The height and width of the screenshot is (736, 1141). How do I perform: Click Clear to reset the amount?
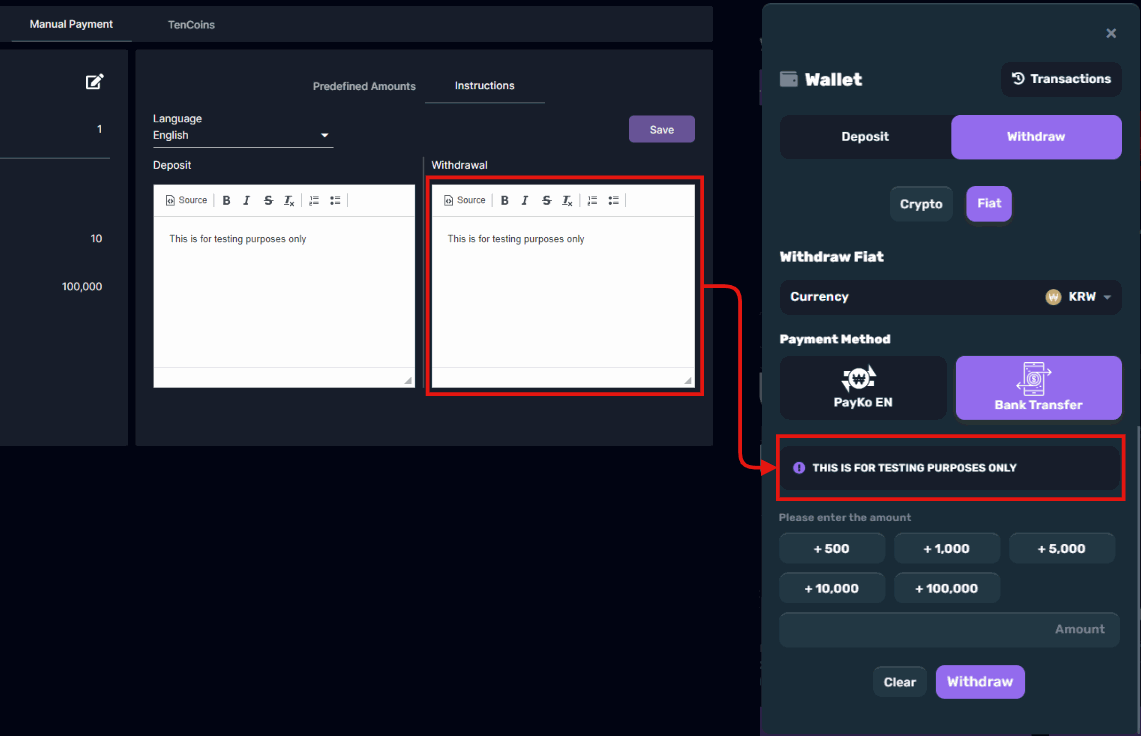click(x=900, y=682)
